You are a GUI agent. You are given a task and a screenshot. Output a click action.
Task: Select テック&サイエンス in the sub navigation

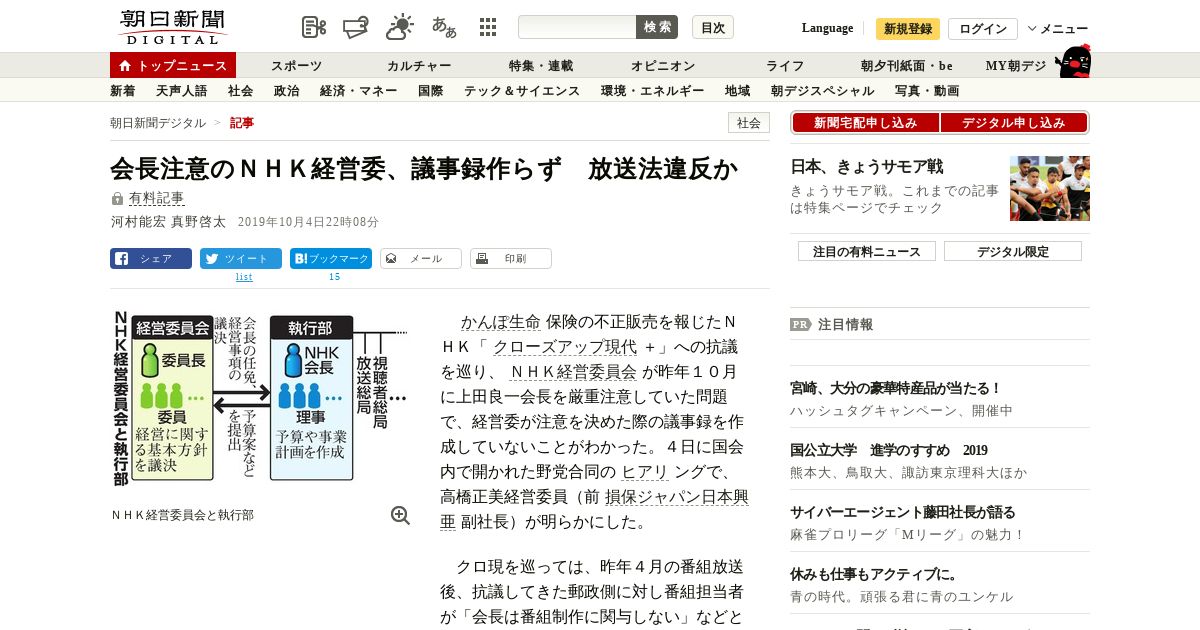click(x=521, y=91)
